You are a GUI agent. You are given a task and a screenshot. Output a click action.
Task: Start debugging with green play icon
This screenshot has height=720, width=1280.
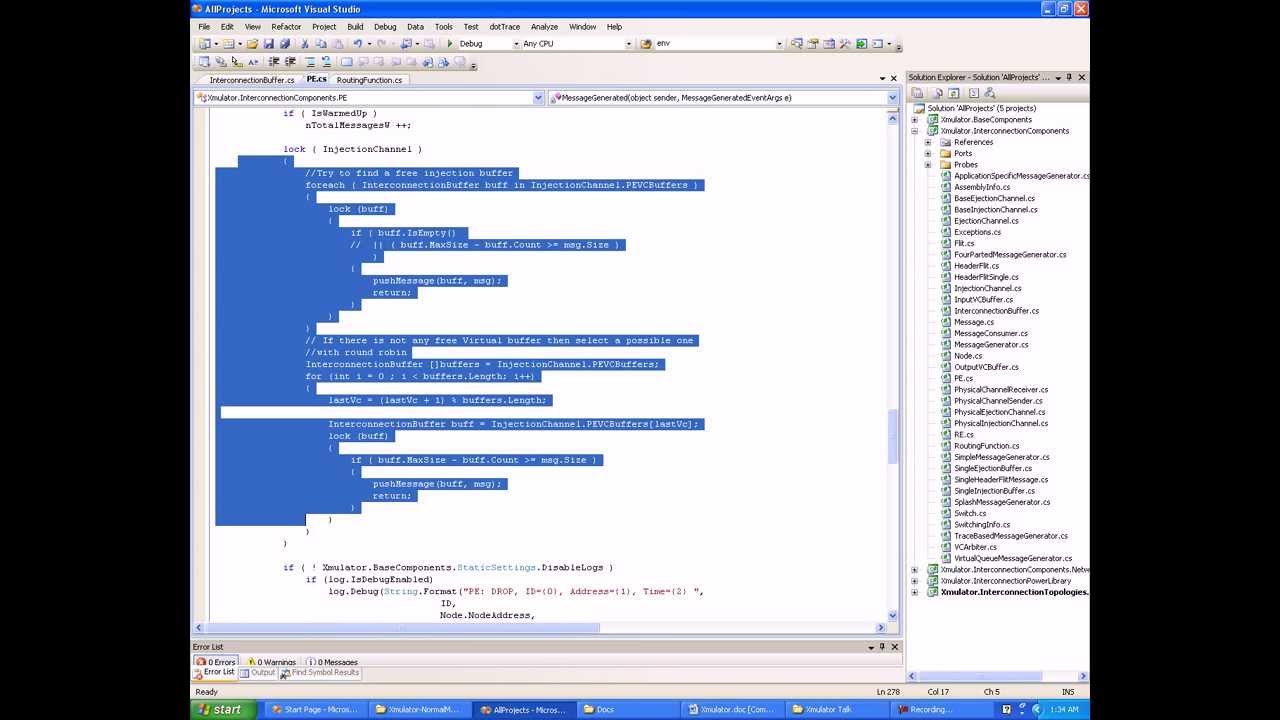[450, 44]
